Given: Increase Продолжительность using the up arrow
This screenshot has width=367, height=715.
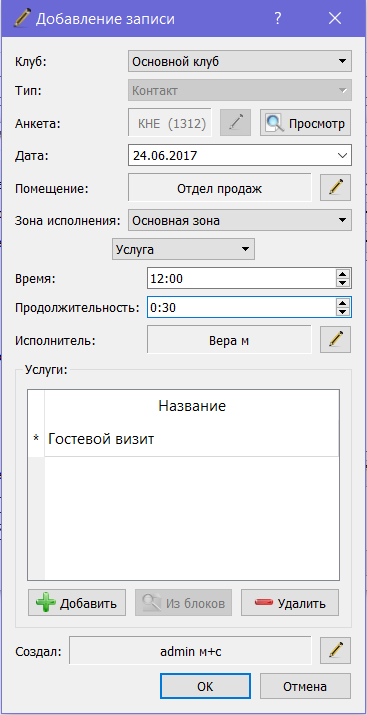Looking at the screenshot, I should 343,303.
